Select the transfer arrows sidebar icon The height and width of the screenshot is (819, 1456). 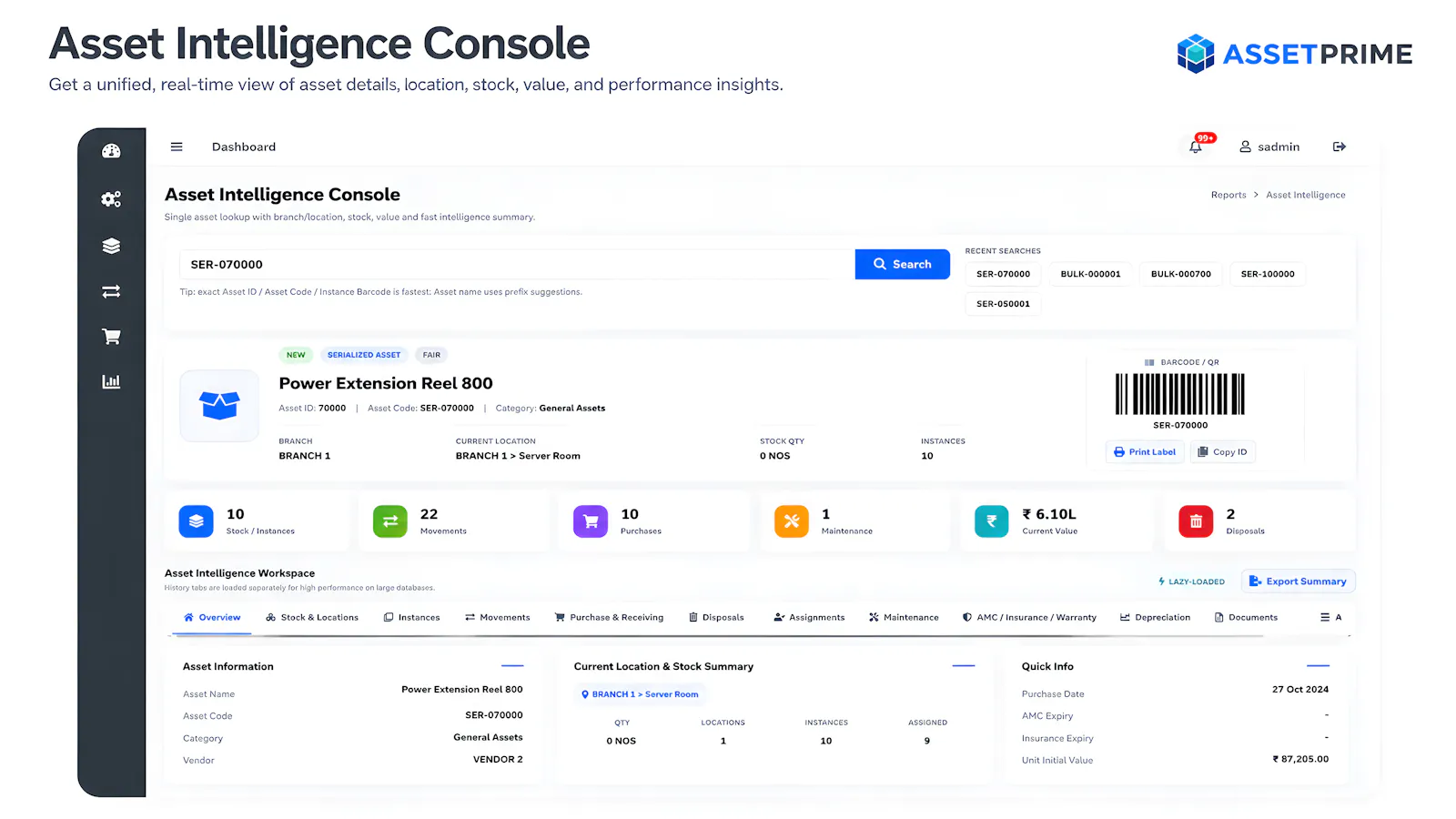[111, 291]
